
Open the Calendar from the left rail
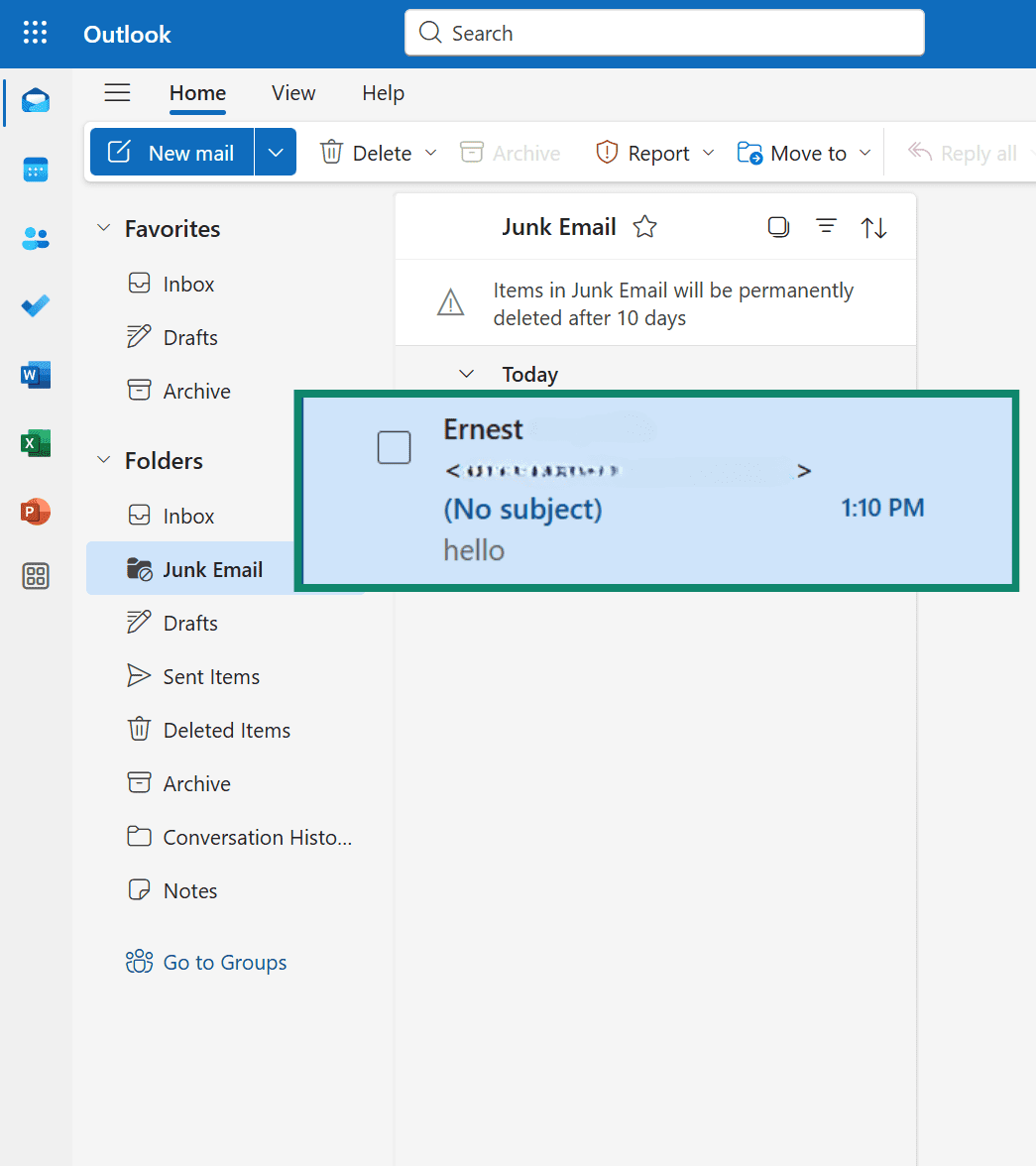[x=35, y=169]
